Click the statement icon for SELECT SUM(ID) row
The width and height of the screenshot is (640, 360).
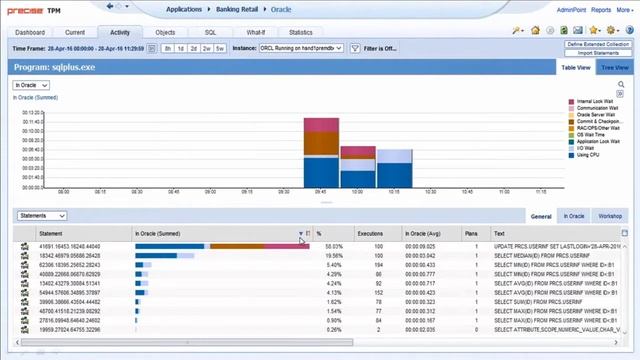(25, 302)
